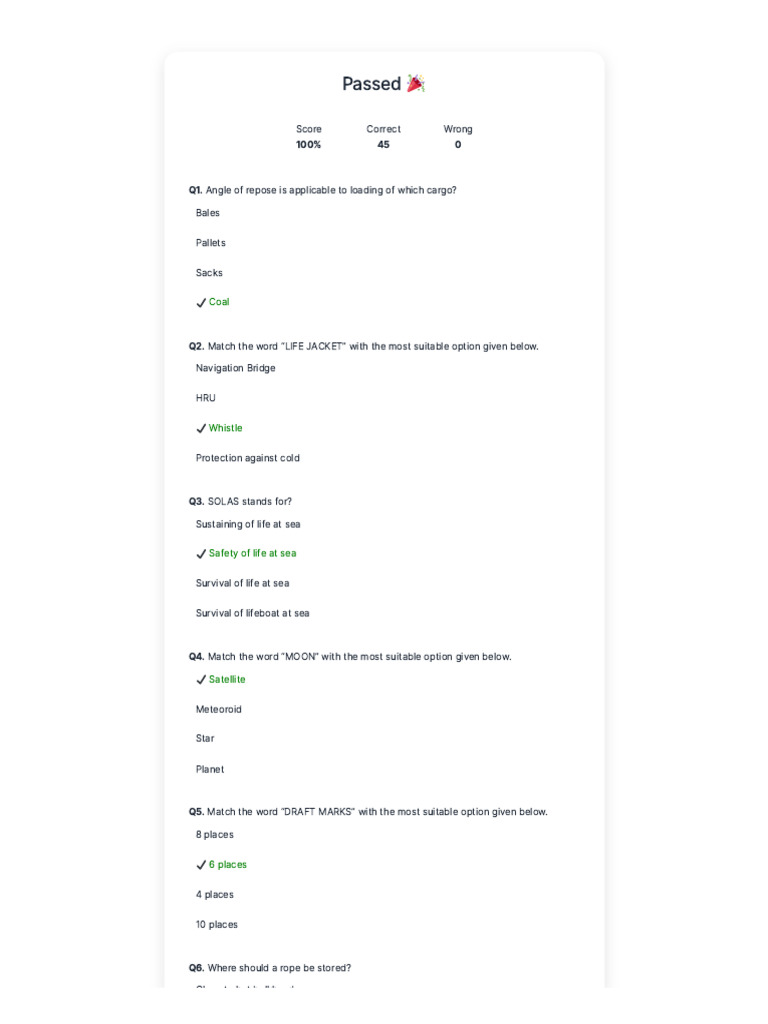Click the checkmark beside 6 places
The height and width of the screenshot is (1024, 768).
pyautogui.click(x=201, y=865)
